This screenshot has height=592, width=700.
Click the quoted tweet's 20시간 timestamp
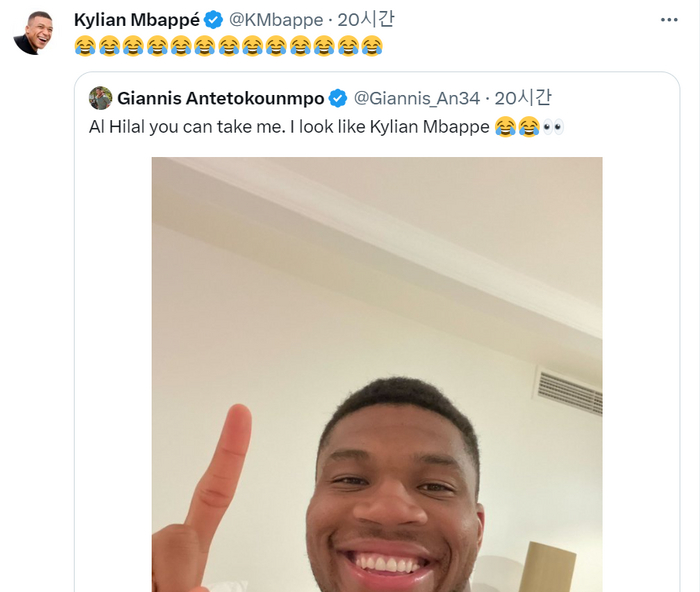(523, 98)
